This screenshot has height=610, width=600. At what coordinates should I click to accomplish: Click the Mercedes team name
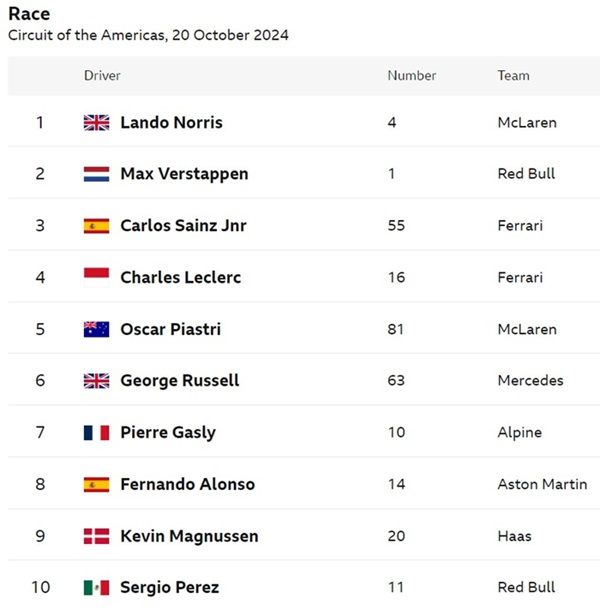(530, 380)
